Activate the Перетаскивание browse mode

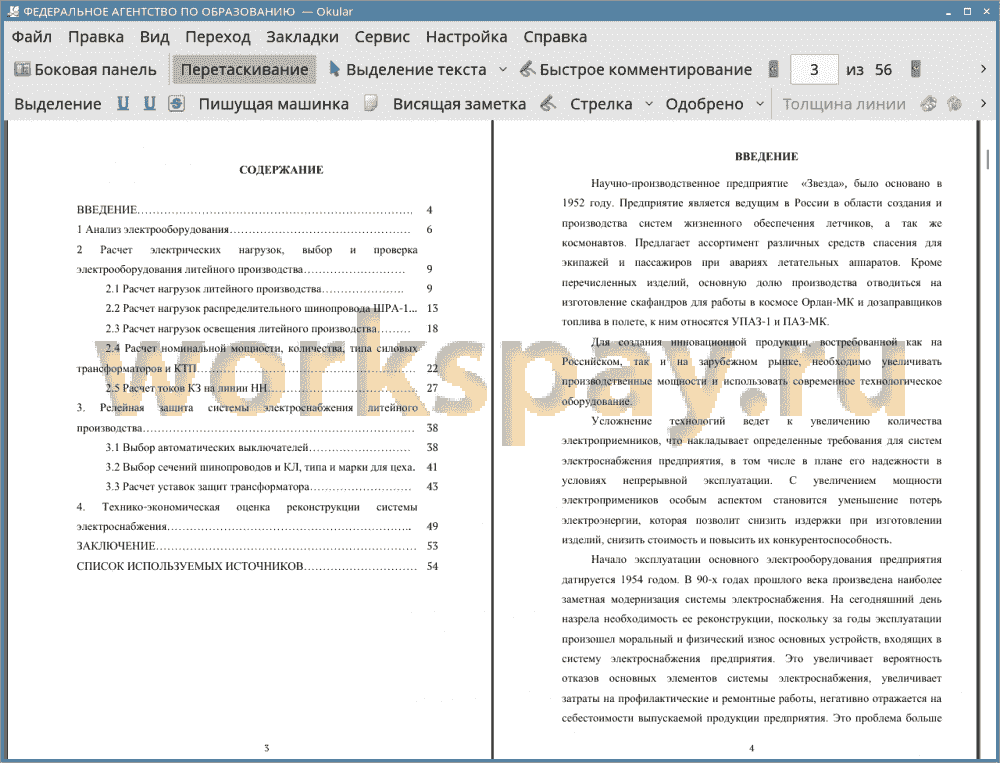[x=244, y=70]
